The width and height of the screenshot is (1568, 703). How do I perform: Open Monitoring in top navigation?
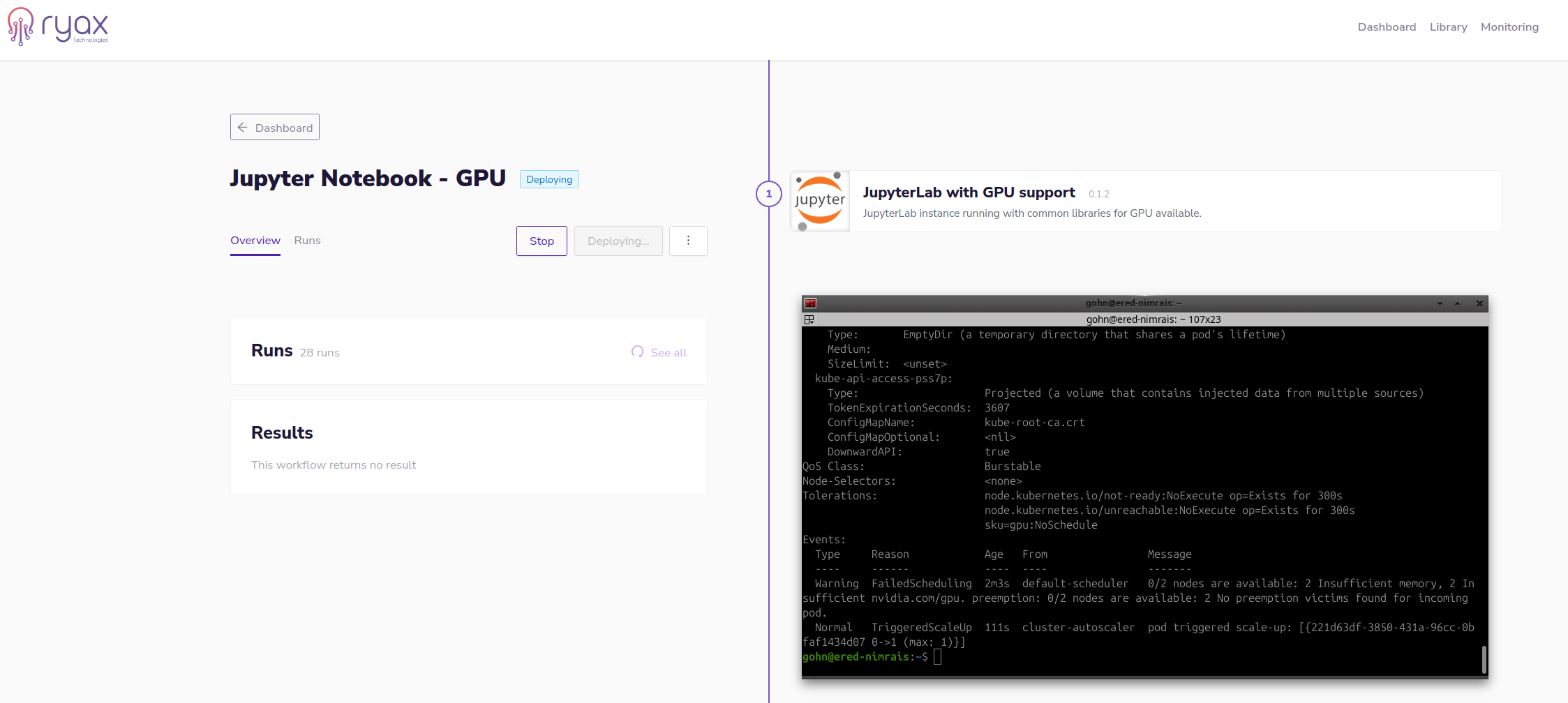pos(1509,27)
